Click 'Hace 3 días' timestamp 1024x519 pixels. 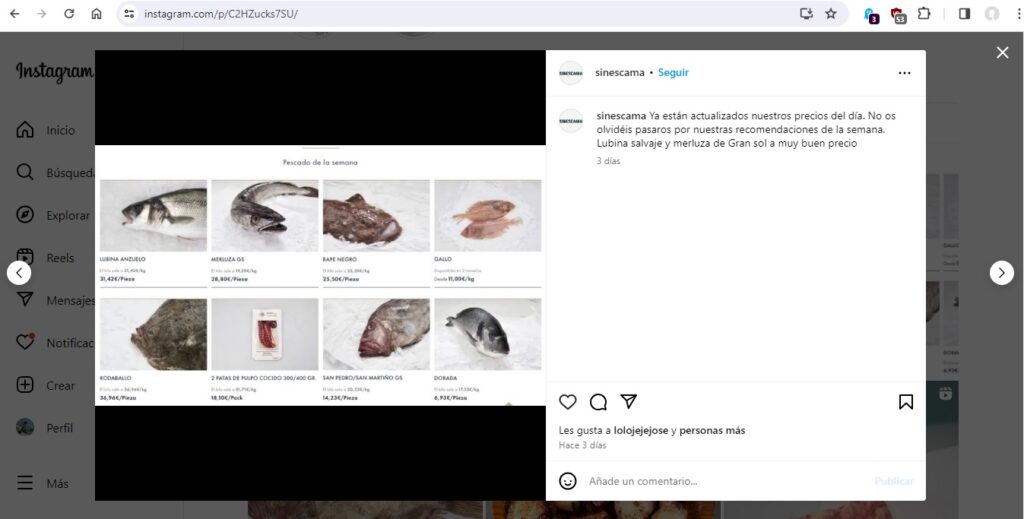pyautogui.click(x=583, y=445)
